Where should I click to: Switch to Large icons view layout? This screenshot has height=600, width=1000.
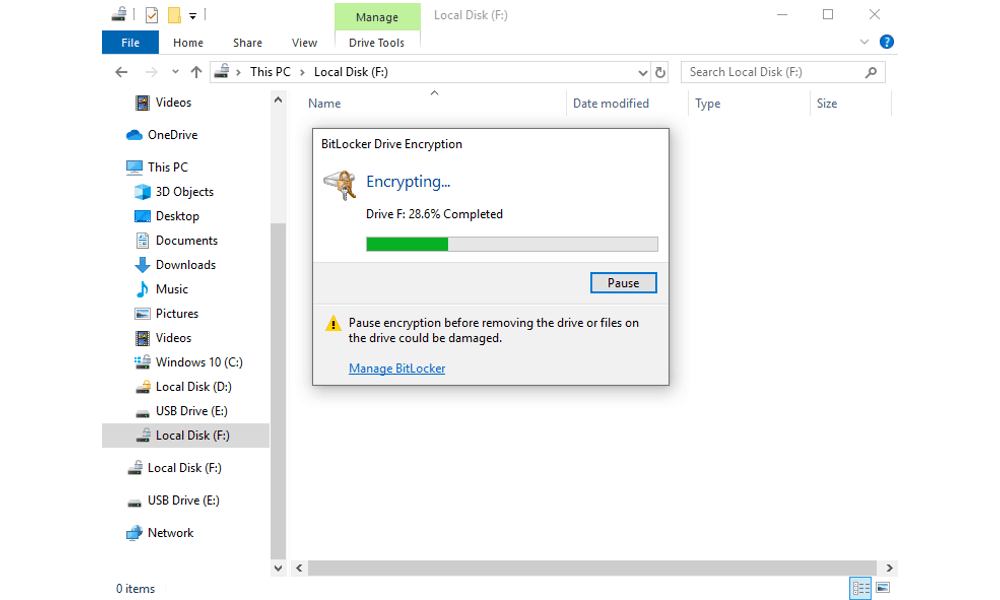[x=883, y=588]
